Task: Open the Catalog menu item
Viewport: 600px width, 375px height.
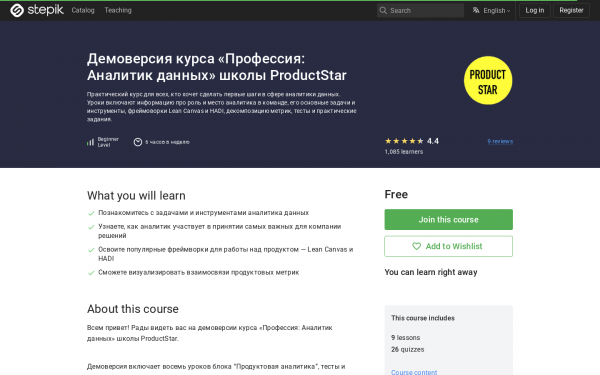Action: point(83,10)
